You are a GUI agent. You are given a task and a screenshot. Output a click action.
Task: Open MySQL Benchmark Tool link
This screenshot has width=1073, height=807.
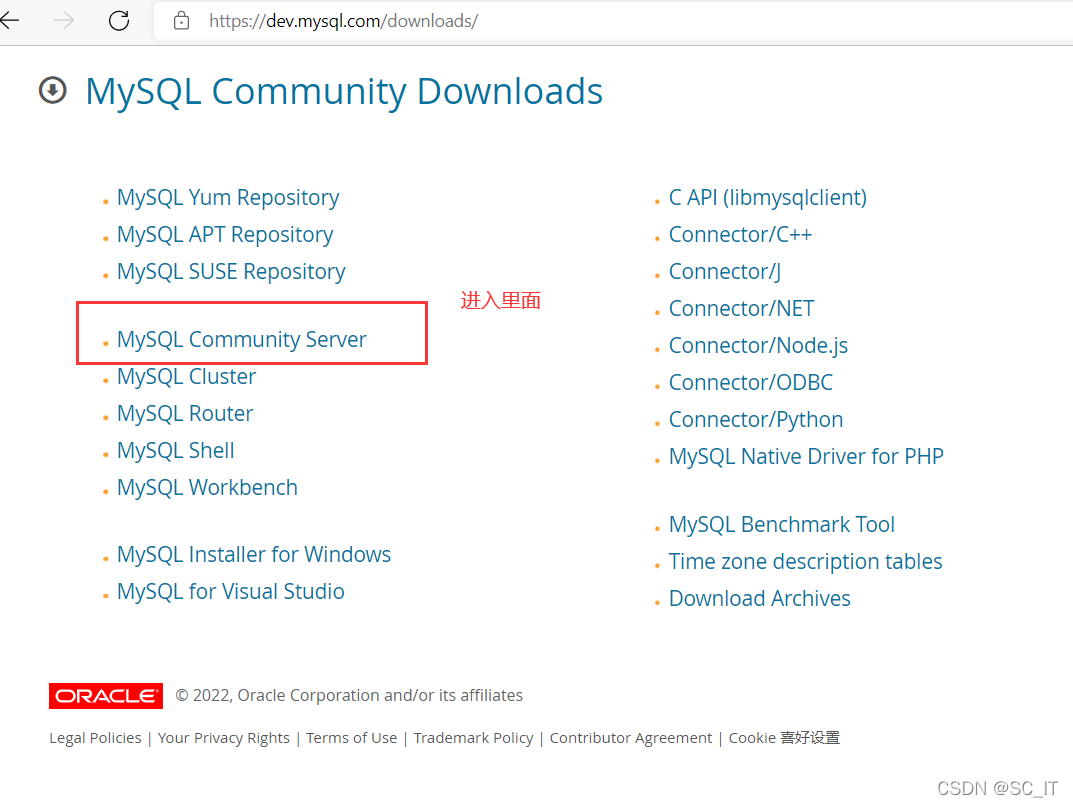tap(781, 524)
